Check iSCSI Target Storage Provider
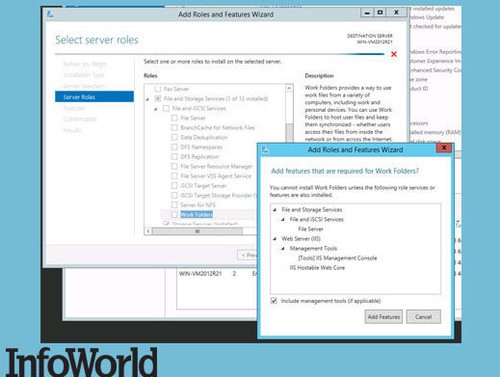 pyautogui.click(x=174, y=195)
